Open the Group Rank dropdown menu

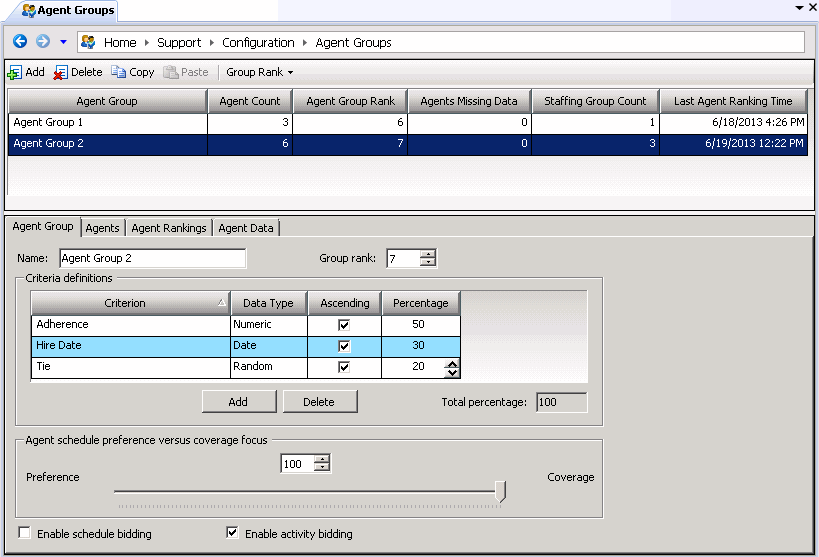(x=259, y=73)
